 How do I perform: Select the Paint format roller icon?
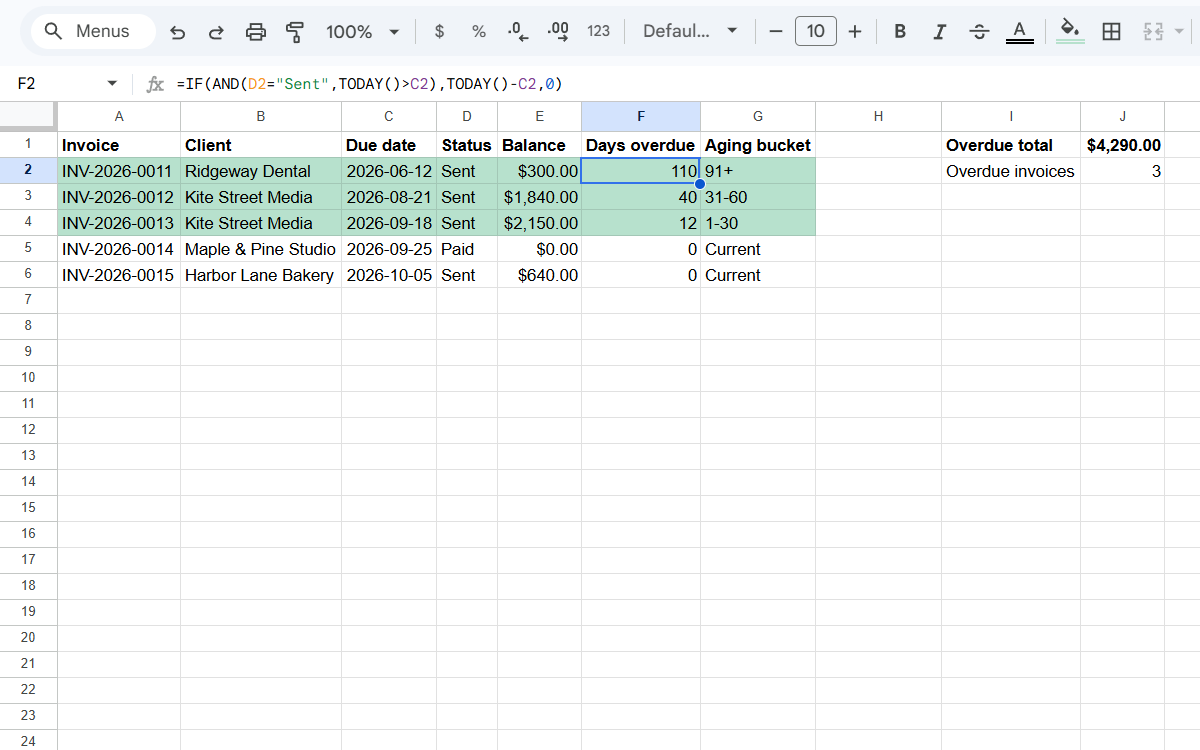[295, 32]
